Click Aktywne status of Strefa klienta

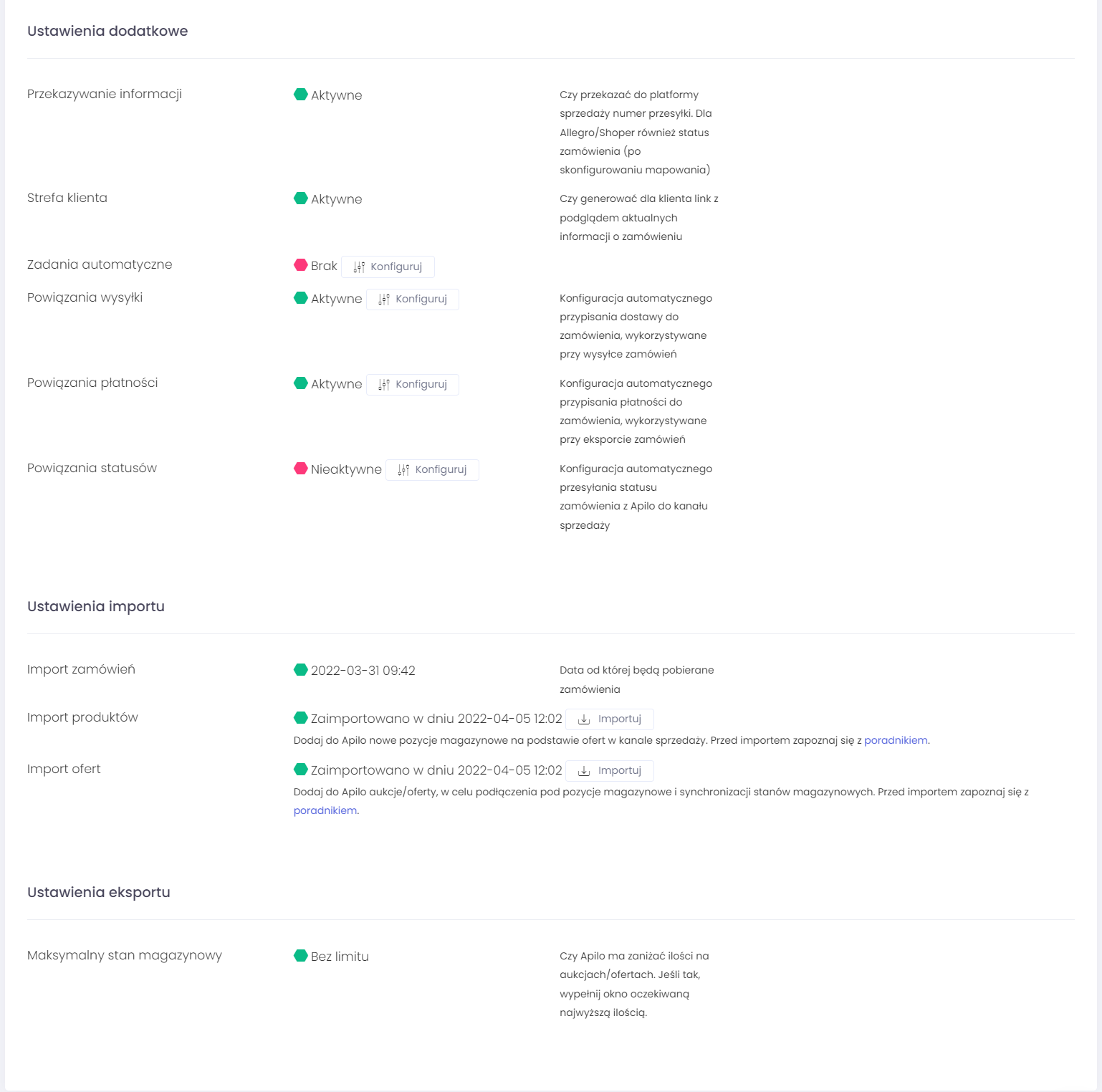pyautogui.click(x=336, y=199)
